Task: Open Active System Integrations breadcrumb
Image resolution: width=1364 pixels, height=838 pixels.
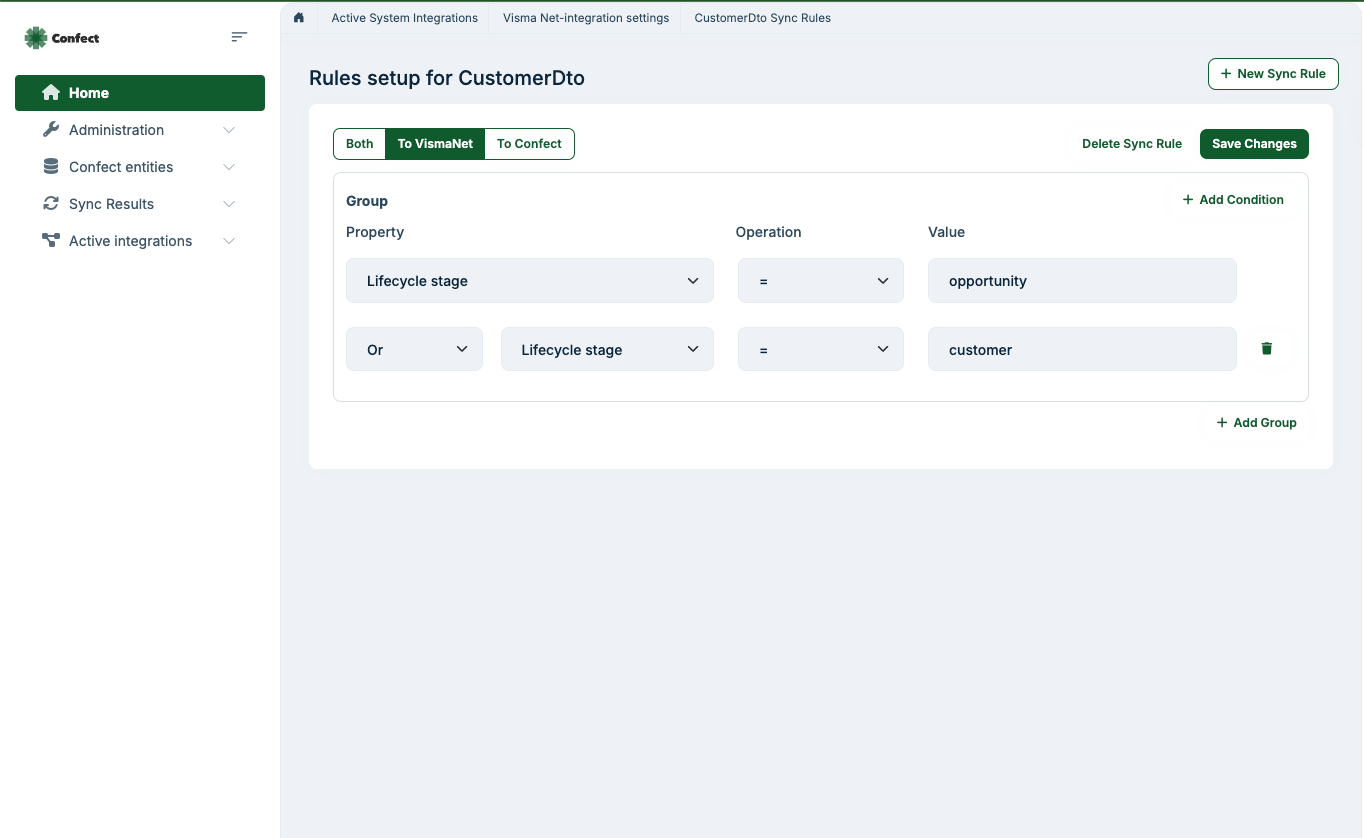Action: [x=404, y=18]
